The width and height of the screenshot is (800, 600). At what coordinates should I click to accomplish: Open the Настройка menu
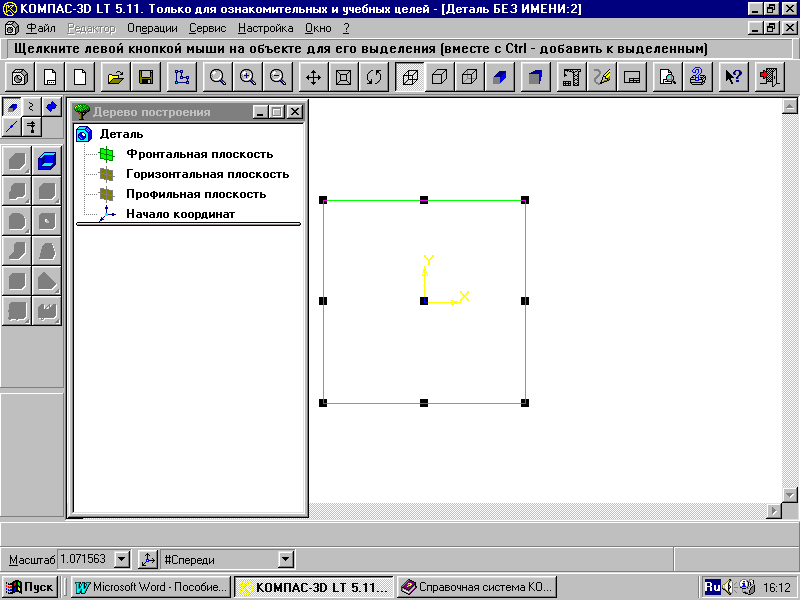(266, 29)
